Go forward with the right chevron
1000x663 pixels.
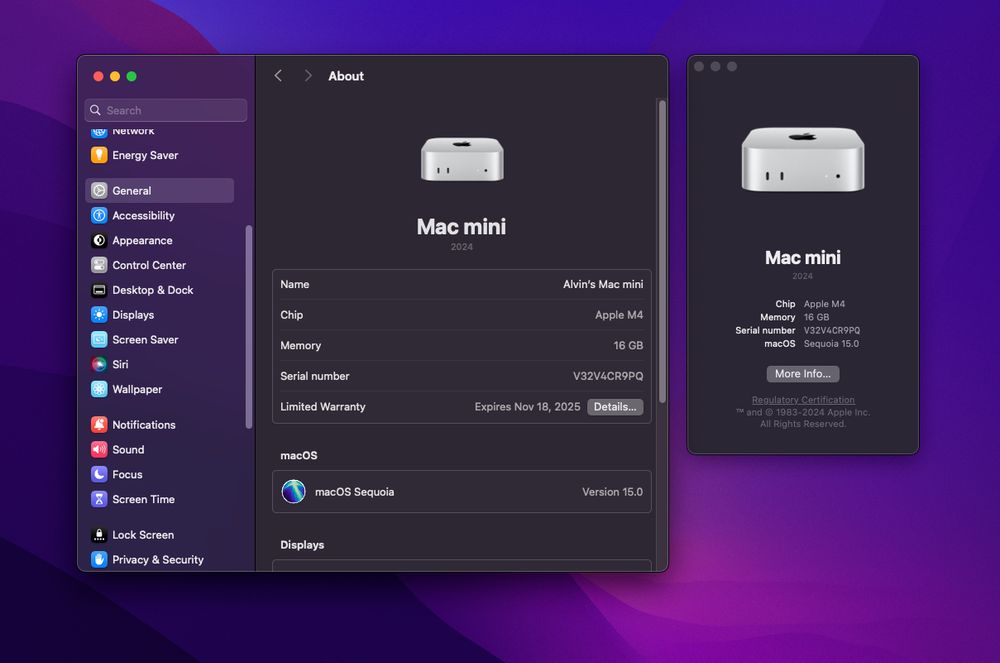[308, 76]
